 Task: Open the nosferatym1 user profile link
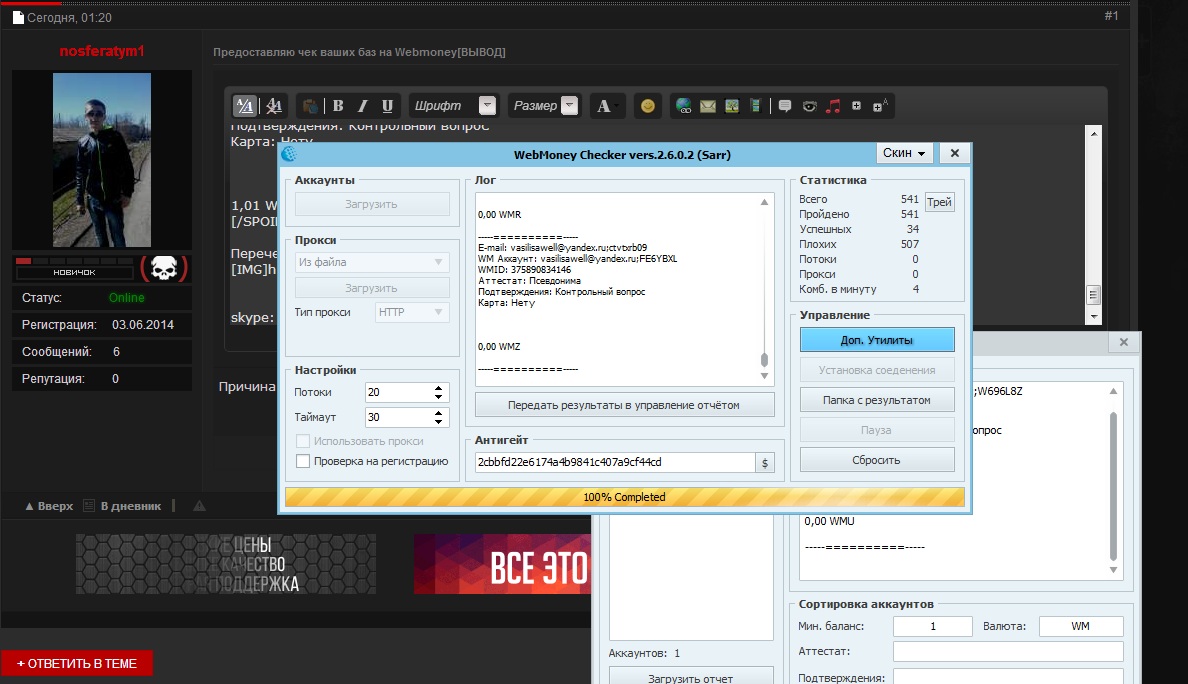(102, 52)
